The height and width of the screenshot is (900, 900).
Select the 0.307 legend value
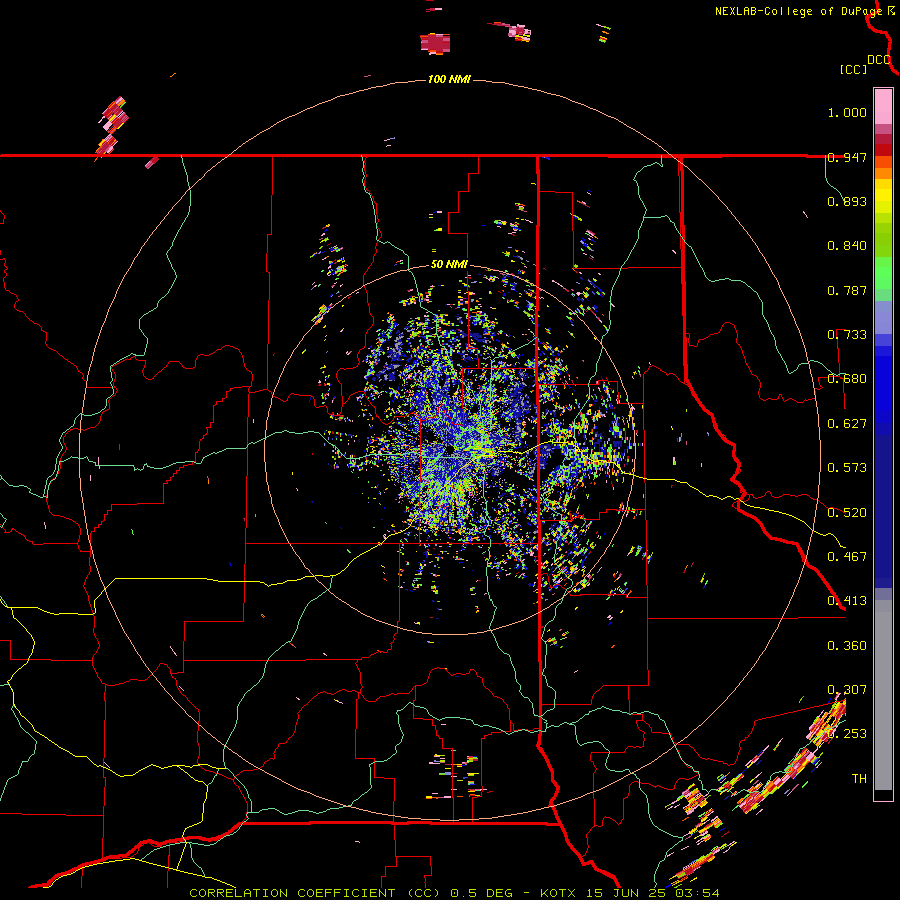point(847,689)
